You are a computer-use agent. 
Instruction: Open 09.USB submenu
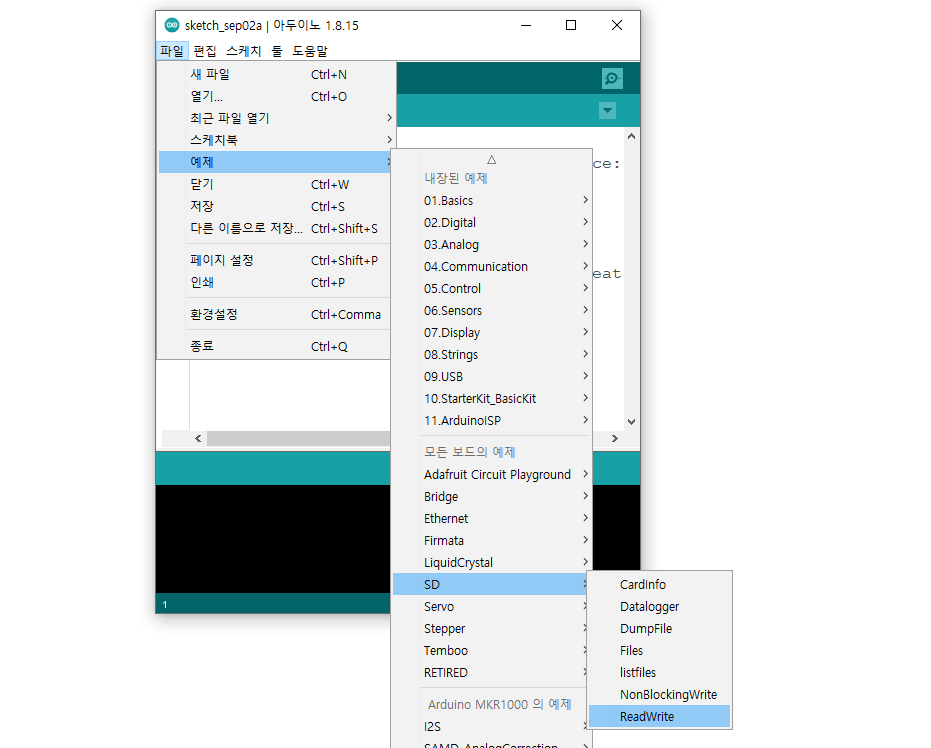pyautogui.click(x=492, y=376)
